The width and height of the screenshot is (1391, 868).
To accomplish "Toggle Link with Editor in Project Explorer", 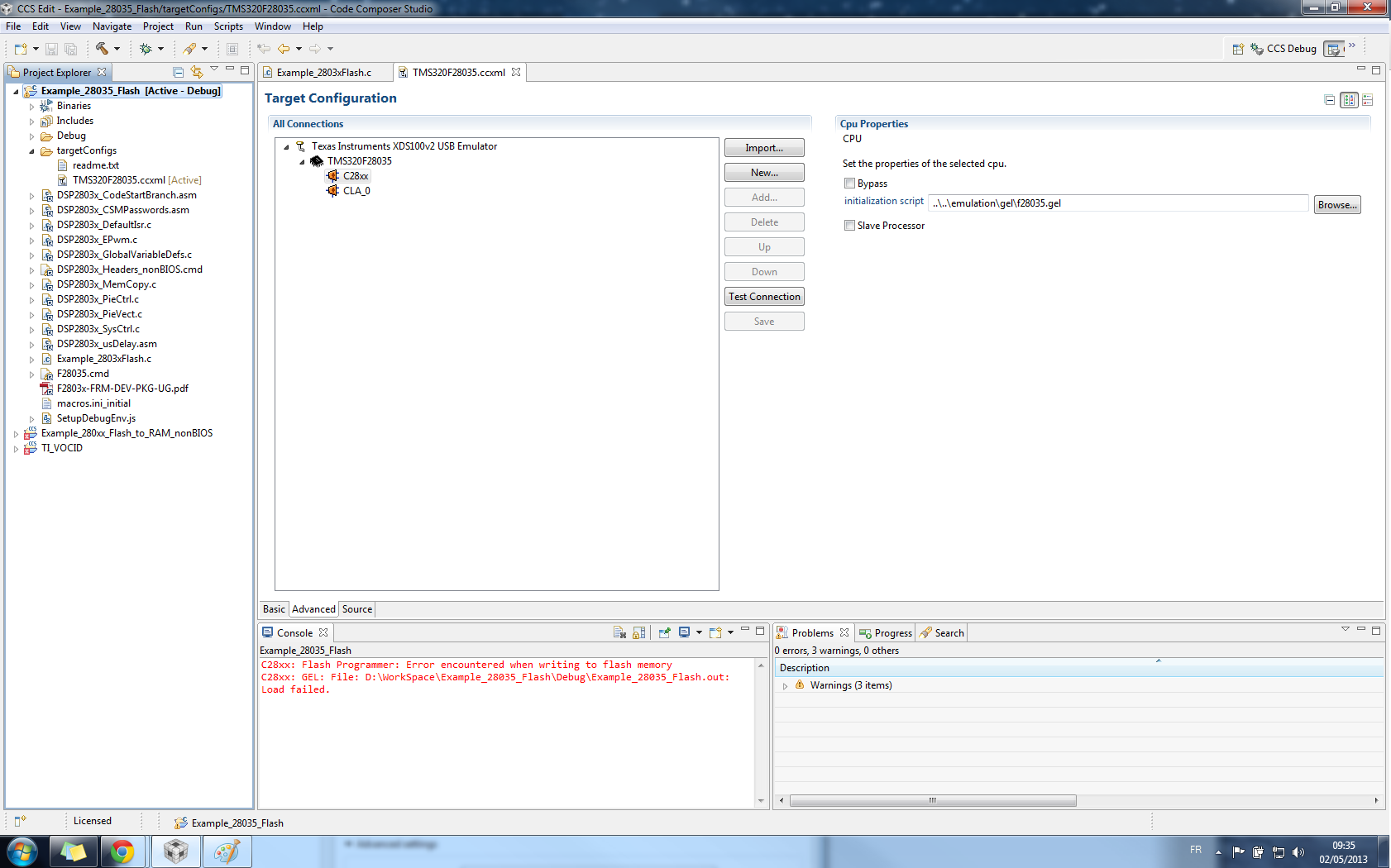I will (x=196, y=72).
